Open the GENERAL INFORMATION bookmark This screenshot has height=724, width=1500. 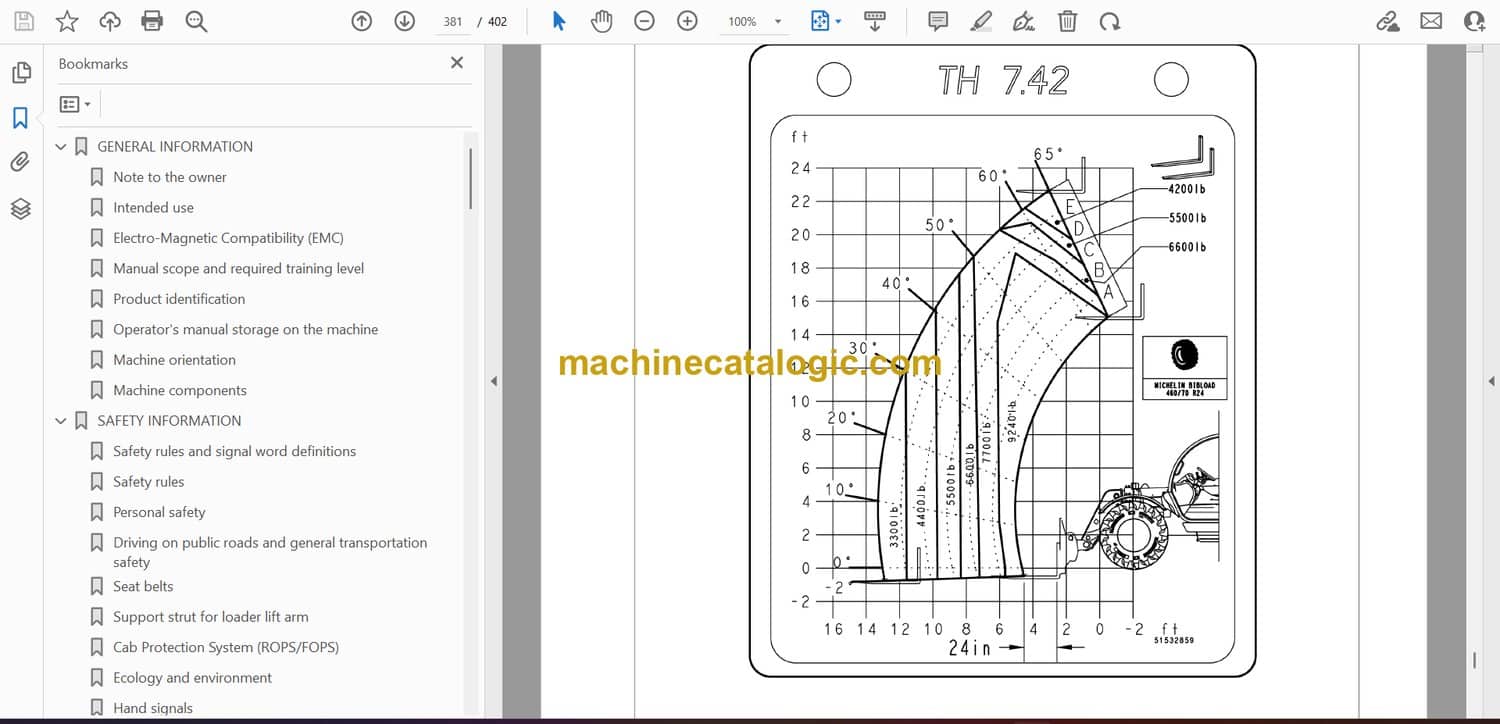(x=175, y=146)
